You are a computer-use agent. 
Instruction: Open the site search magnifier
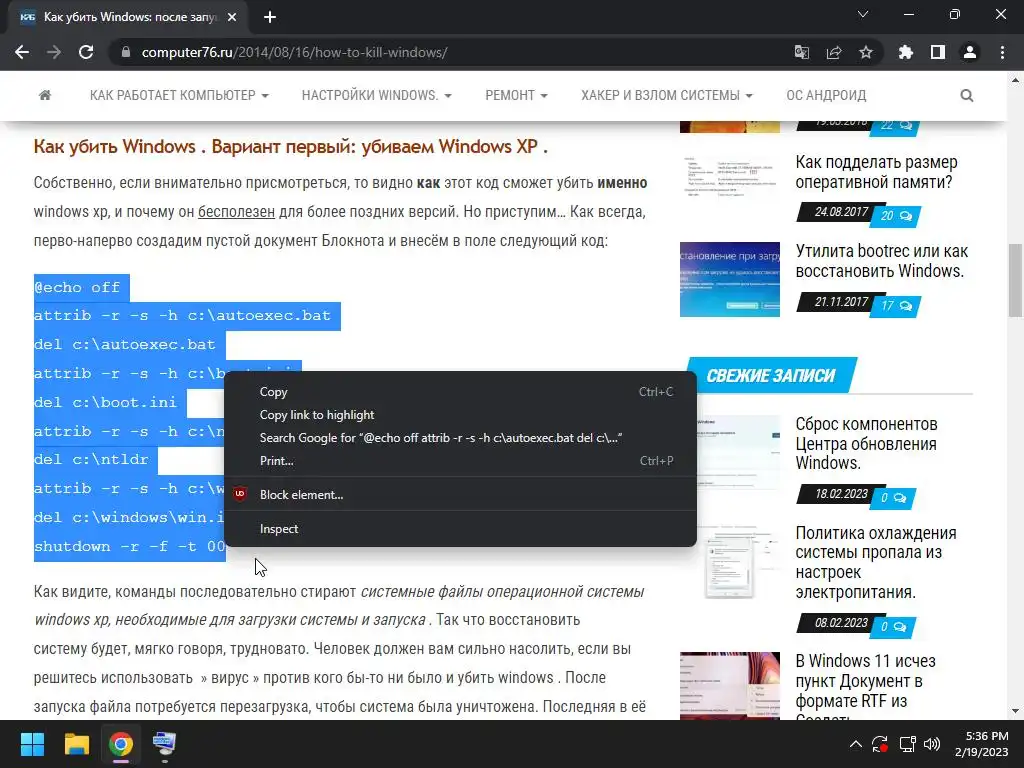(967, 95)
